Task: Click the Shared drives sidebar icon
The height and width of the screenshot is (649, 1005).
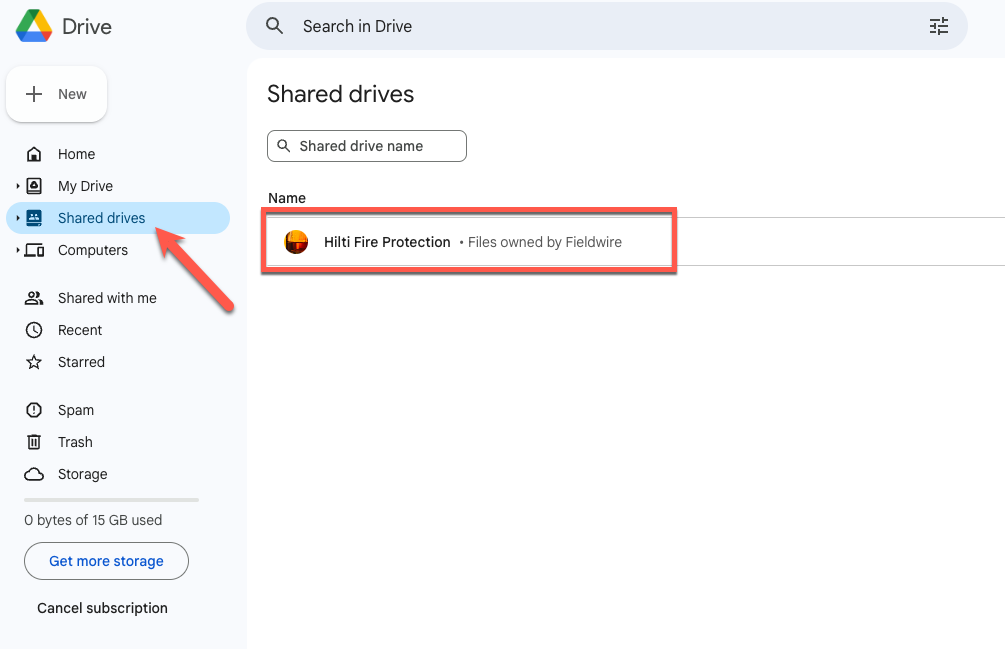Action: click(34, 218)
